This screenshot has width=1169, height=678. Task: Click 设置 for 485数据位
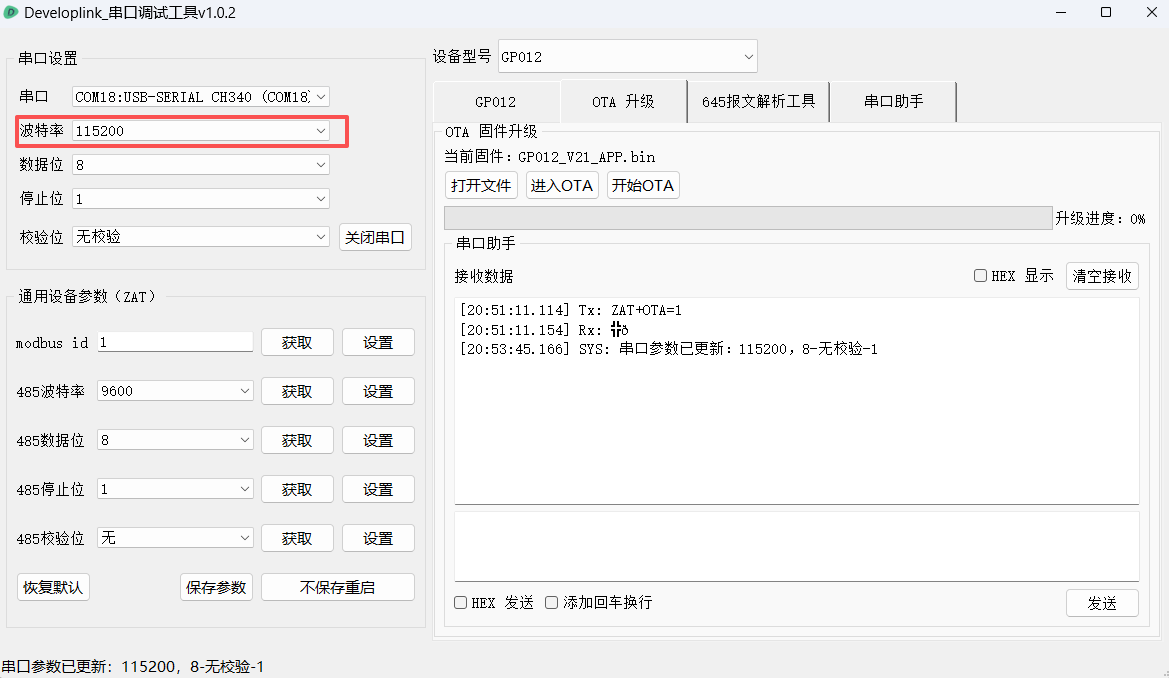(x=378, y=441)
